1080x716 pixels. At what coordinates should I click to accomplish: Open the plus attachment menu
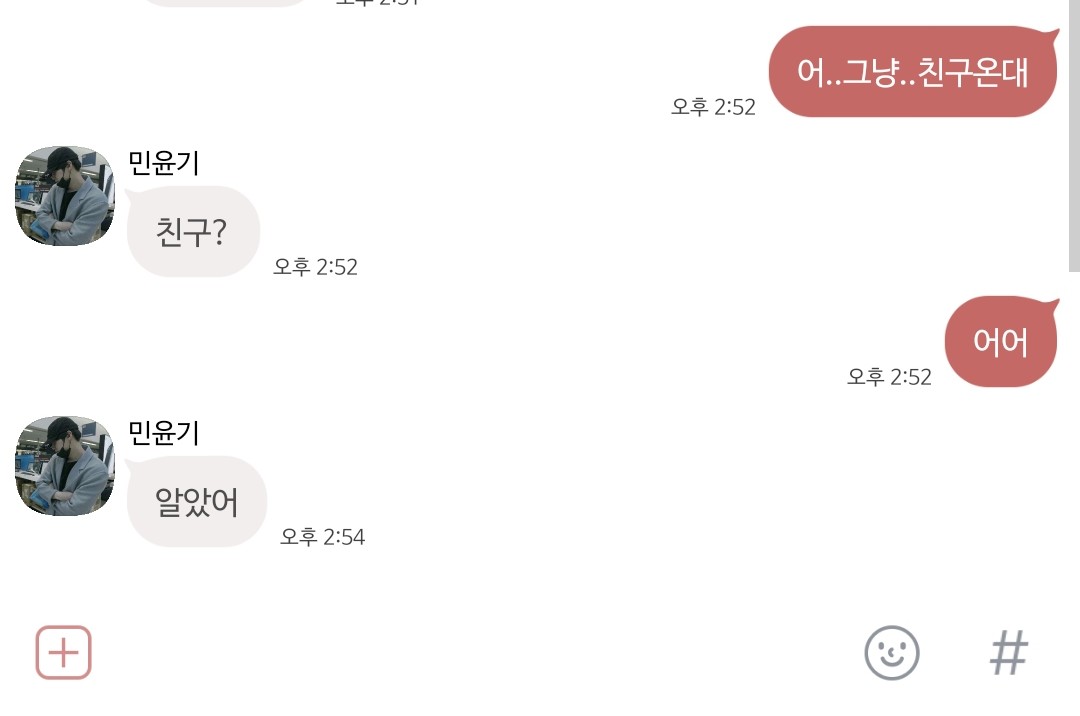(64, 653)
